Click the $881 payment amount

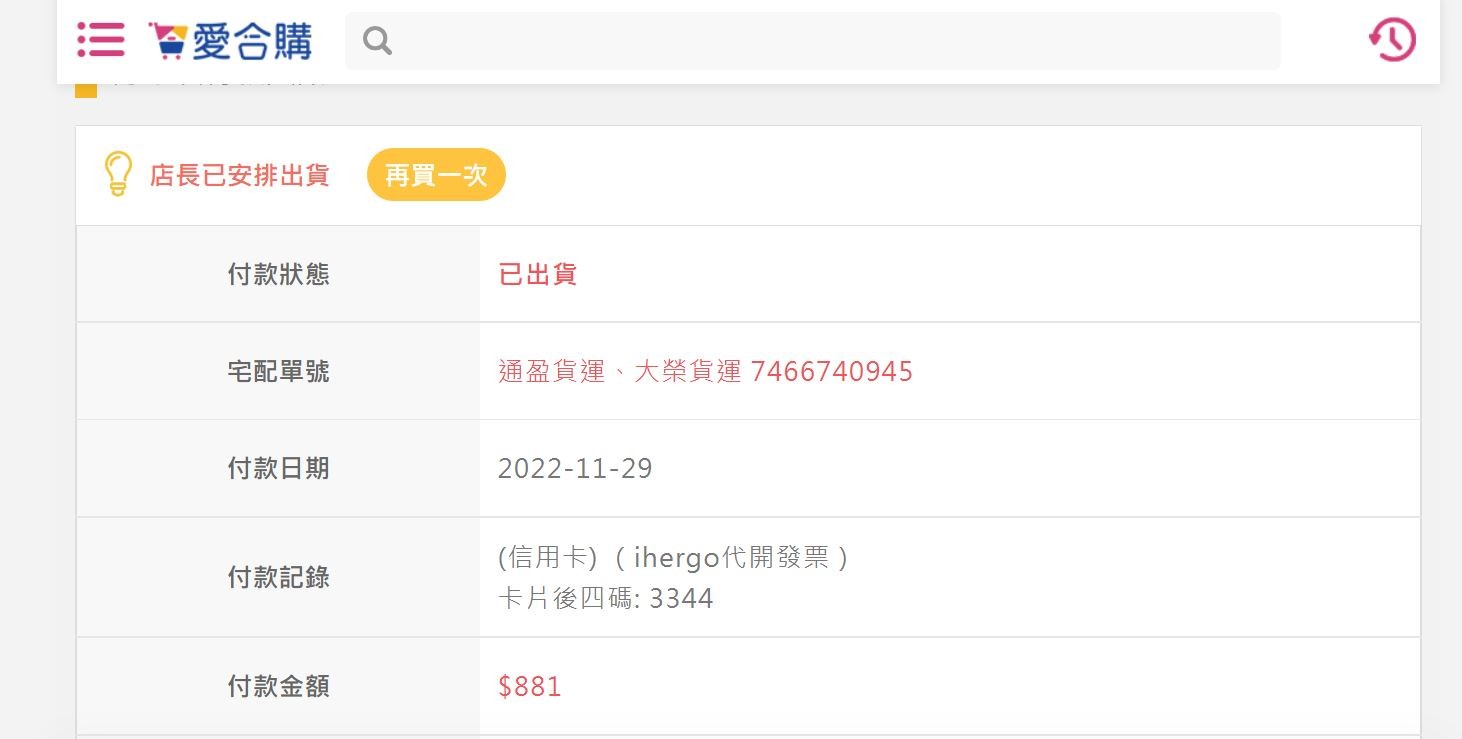coord(530,686)
